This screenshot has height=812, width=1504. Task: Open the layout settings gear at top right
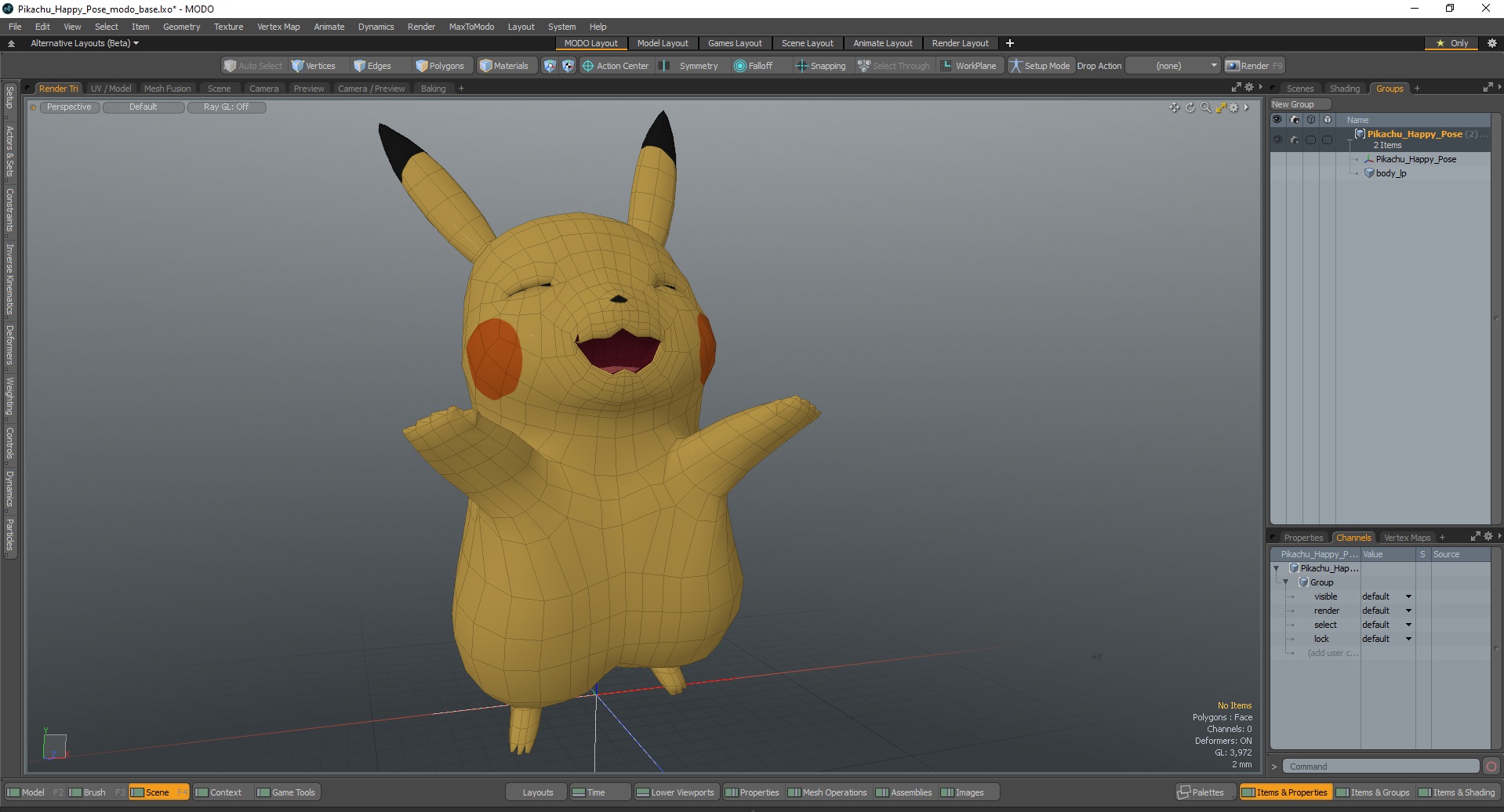1491,43
